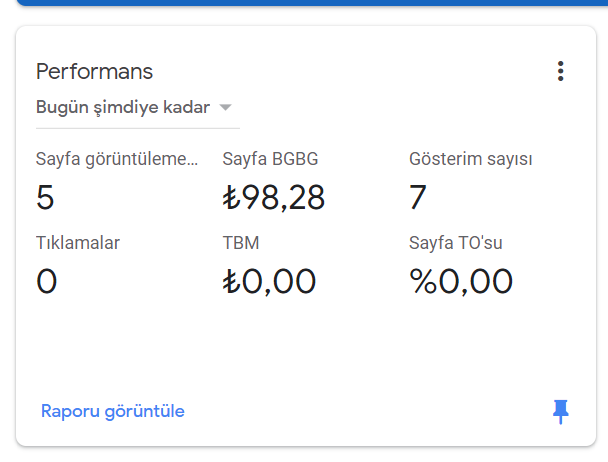608x462 pixels.
Task: Click the gray dropdown arrow beside date range
Action: [225, 107]
